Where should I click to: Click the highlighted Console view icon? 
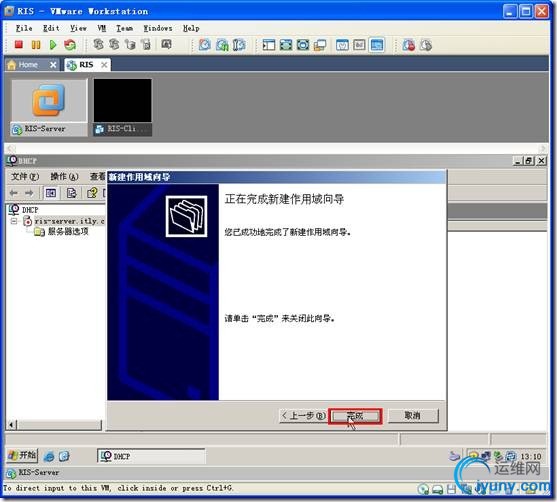pos(377,45)
